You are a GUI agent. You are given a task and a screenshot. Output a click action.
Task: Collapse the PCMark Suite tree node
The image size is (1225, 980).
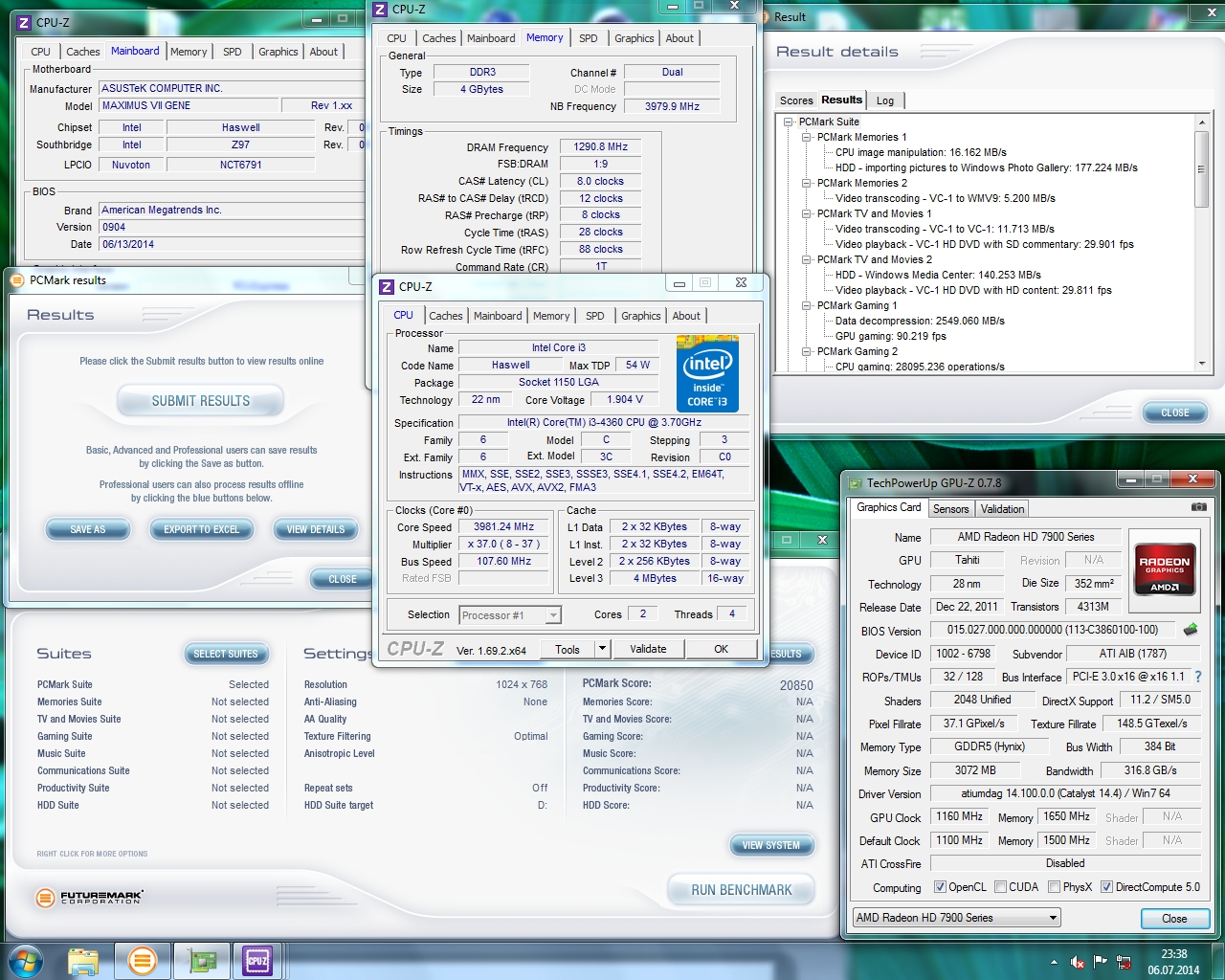tap(788, 122)
